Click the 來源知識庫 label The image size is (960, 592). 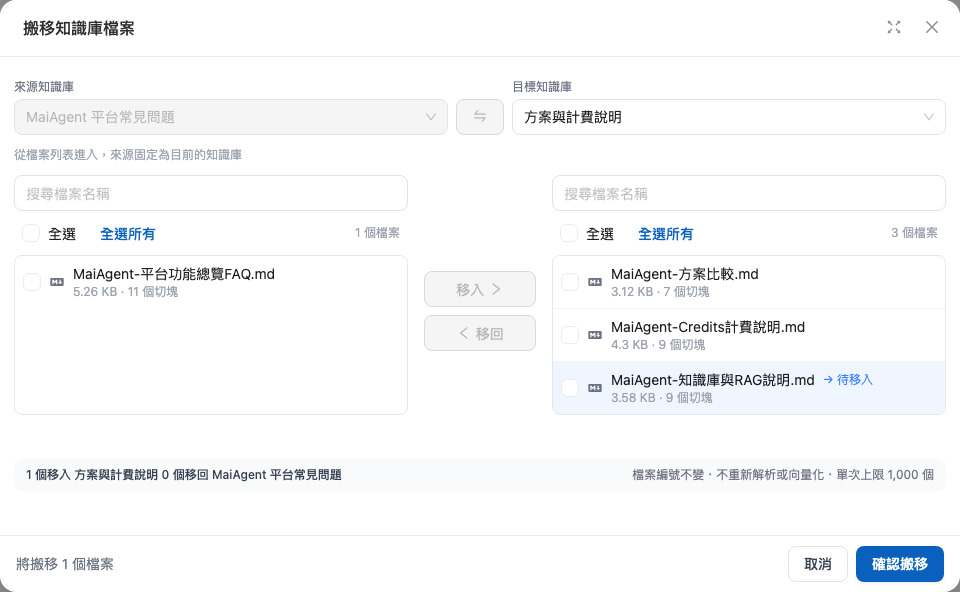[44, 87]
